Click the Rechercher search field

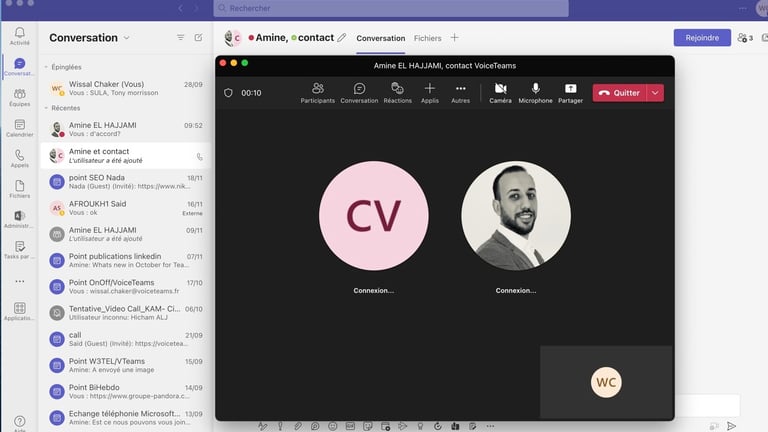[391, 8]
